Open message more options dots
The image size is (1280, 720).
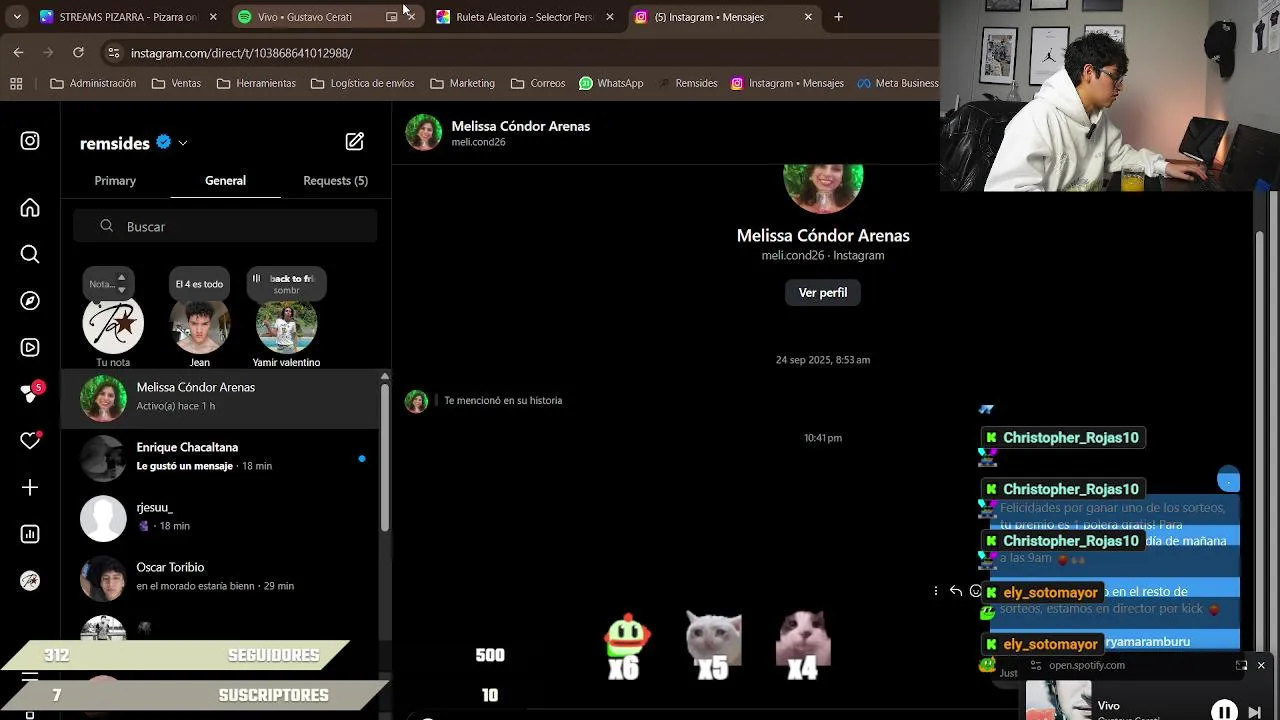[x=936, y=591]
